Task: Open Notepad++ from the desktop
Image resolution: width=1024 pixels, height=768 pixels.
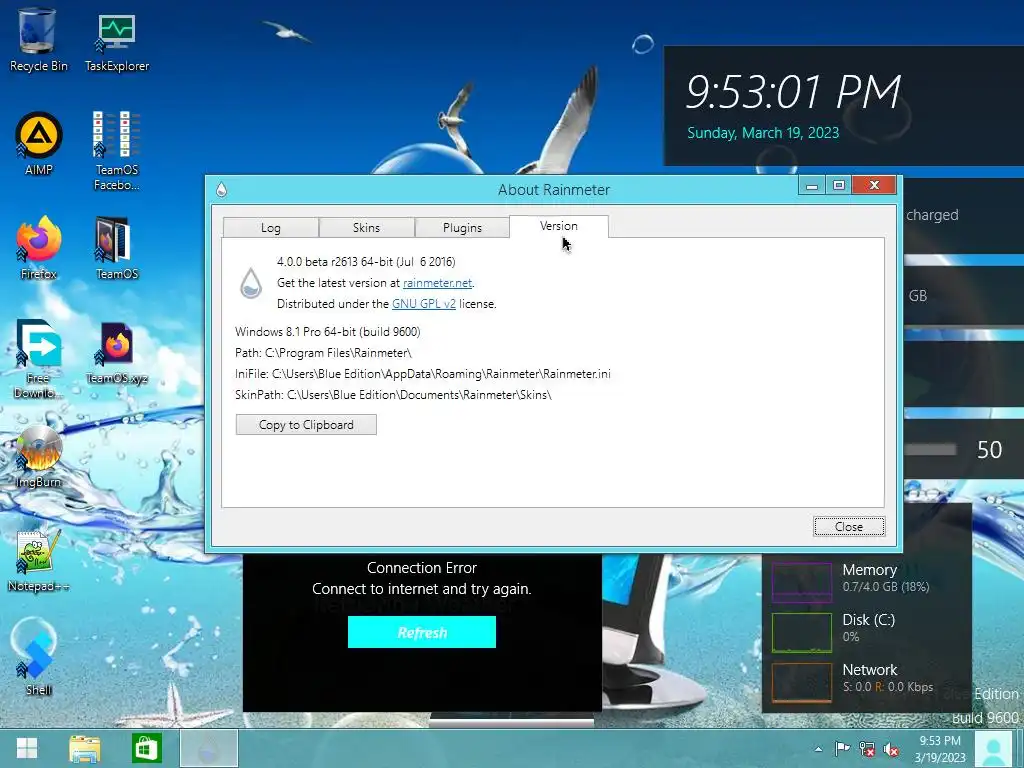Action: click(x=39, y=562)
